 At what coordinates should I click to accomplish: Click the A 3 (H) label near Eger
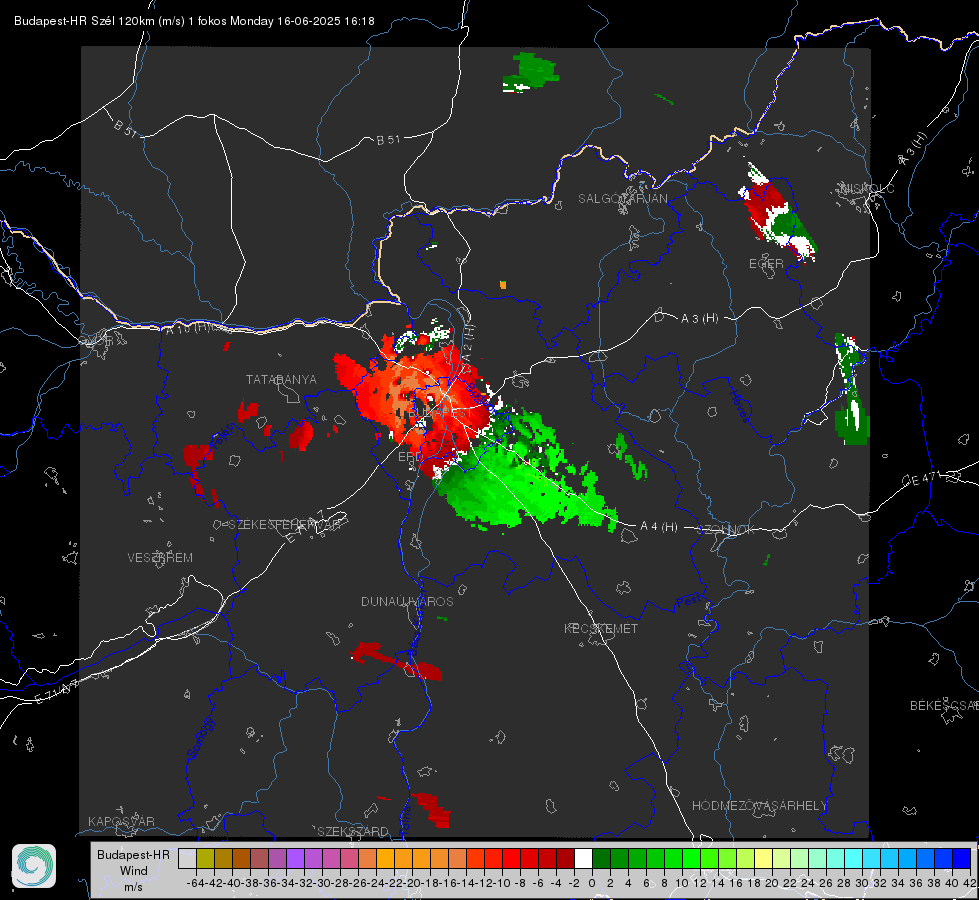[x=699, y=319]
